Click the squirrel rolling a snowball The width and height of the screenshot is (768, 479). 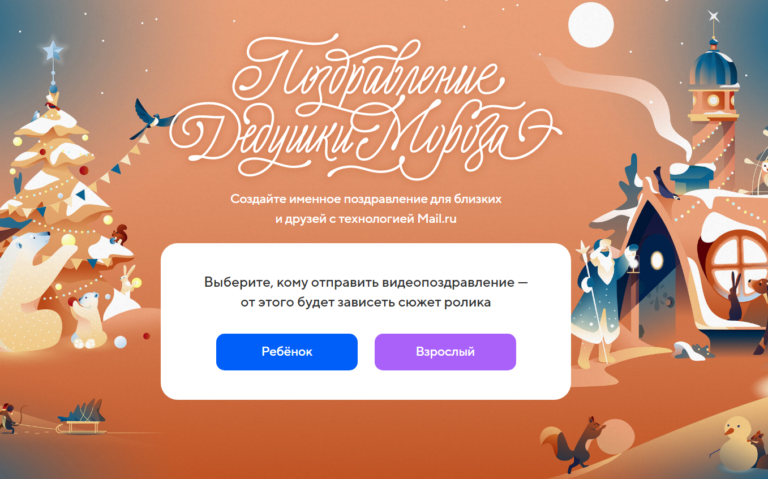[x=574, y=443]
